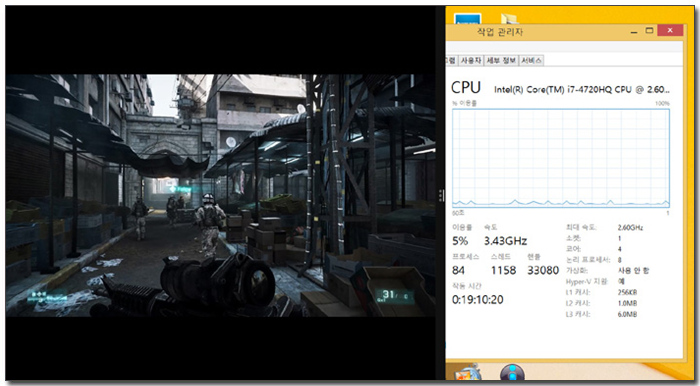Click the blue desktop icon above Task Manager
This screenshot has width=700, height=386.
[x=467, y=18]
